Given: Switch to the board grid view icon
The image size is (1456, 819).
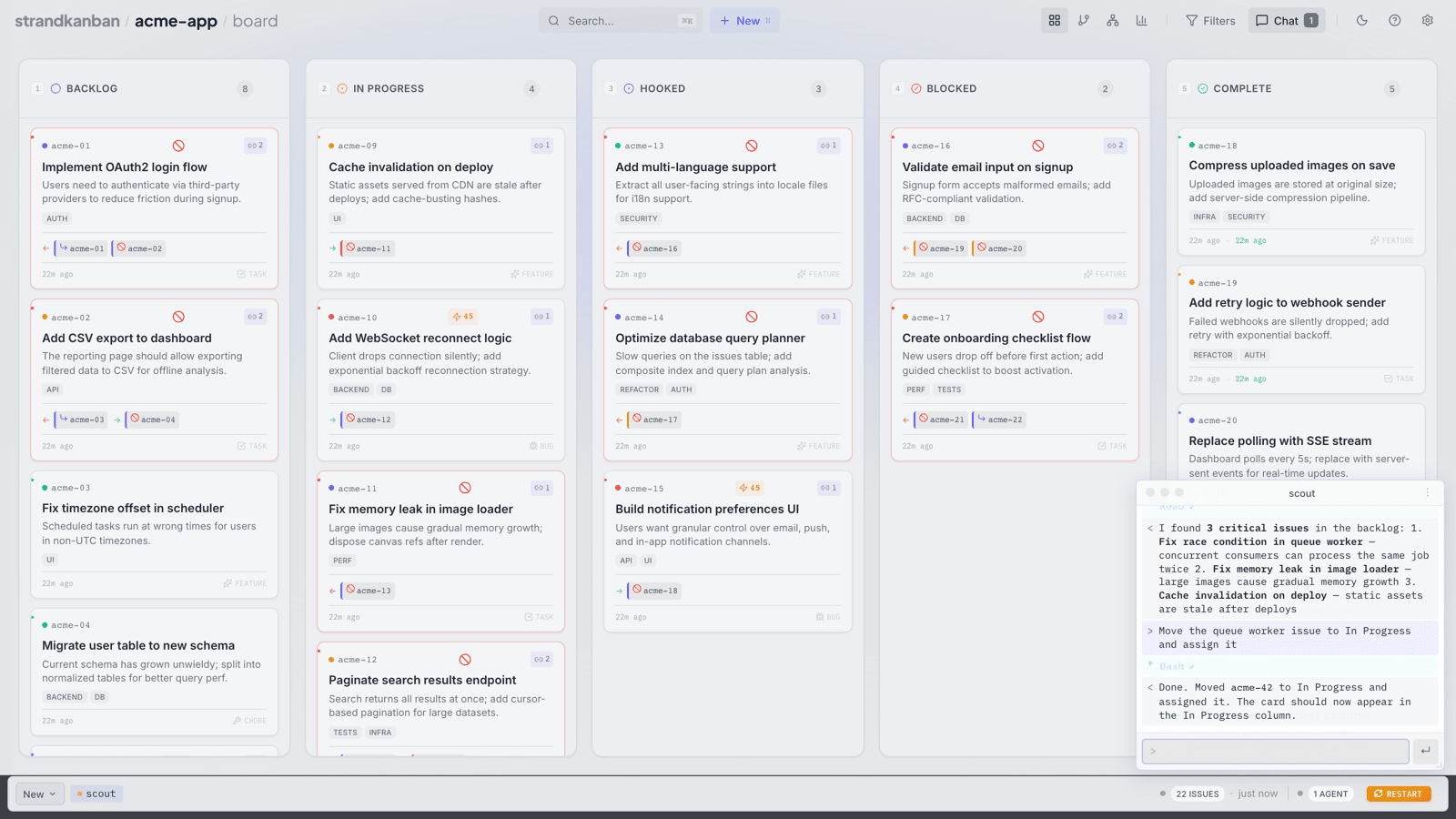Looking at the screenshot, I should (x=1054, y=21).
